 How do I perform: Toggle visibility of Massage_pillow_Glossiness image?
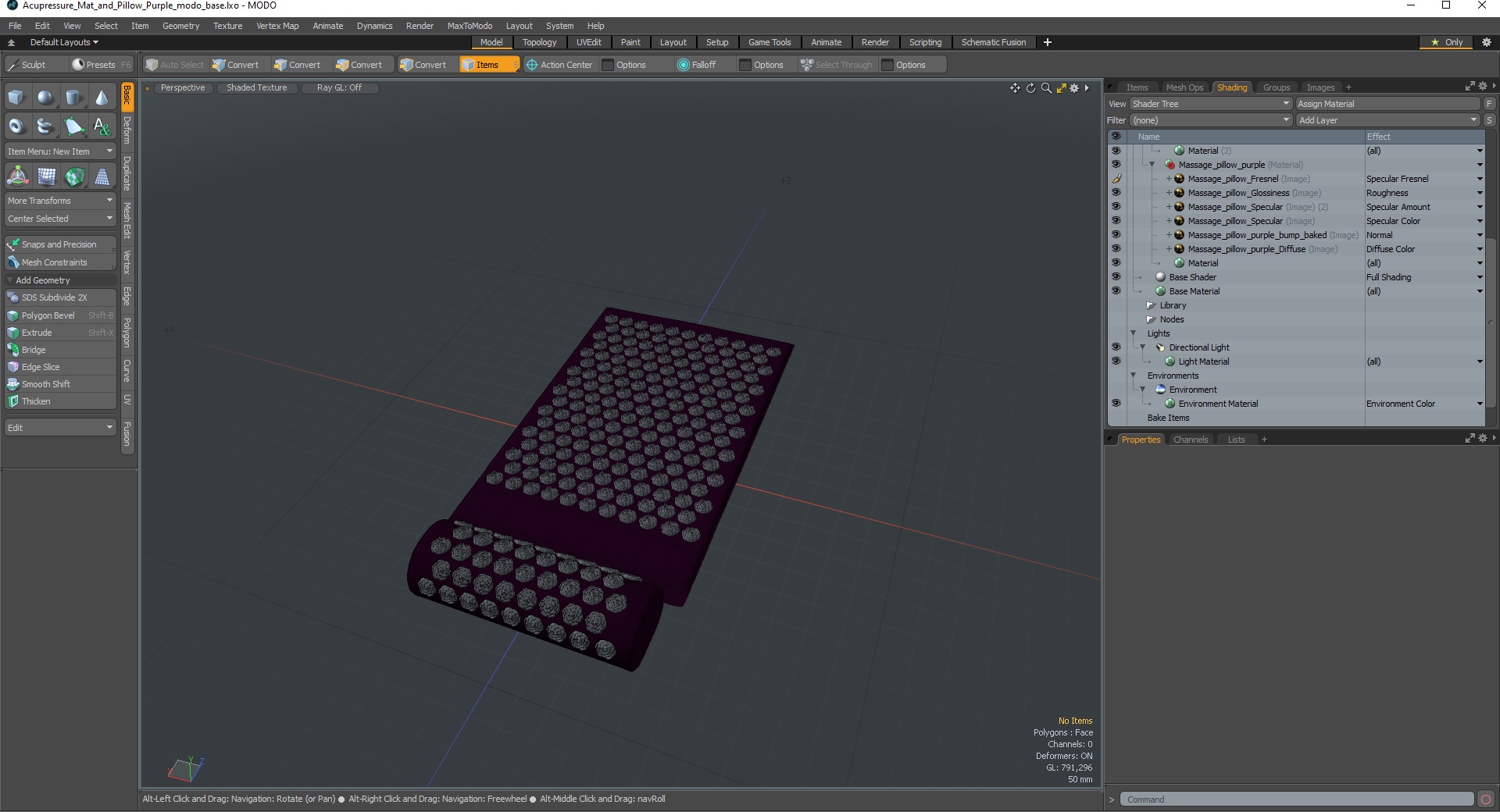point(1116,193)
